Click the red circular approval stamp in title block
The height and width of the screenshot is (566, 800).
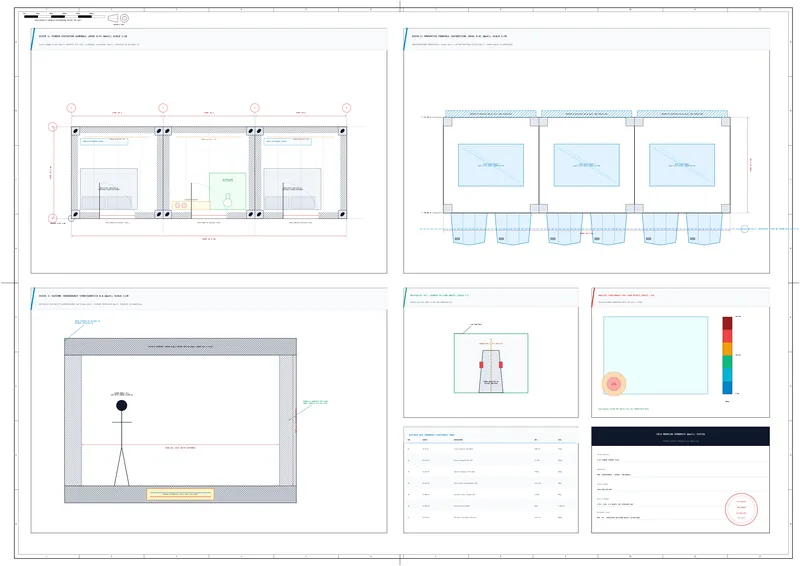coord(741,509)
